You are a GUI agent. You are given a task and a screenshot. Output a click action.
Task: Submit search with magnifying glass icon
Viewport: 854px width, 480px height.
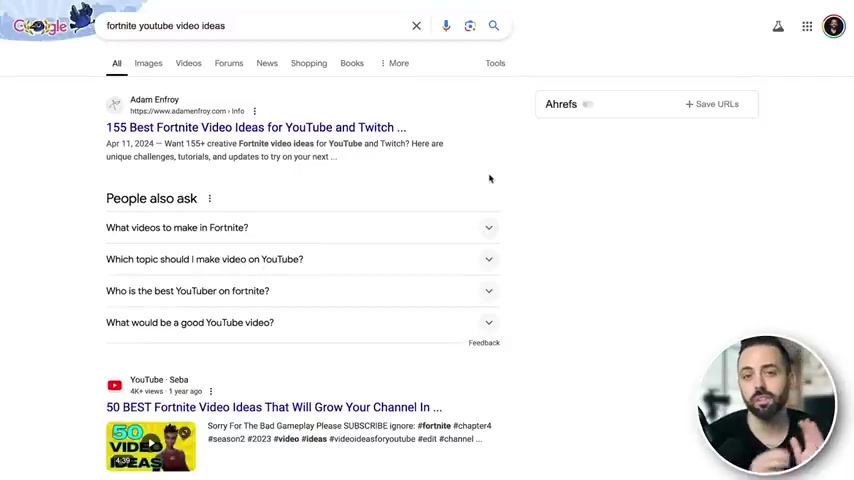click(493, 26)
